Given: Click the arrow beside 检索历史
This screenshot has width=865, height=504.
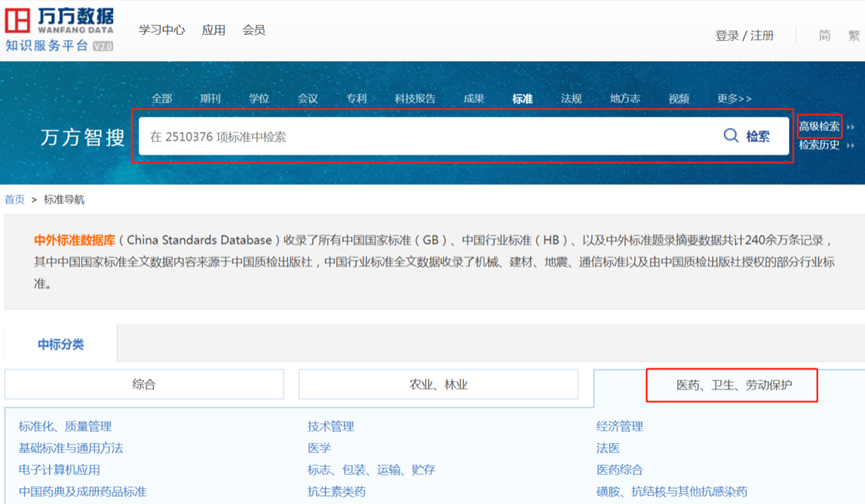Looking at the screenshot, I should [x=851, y=146].
